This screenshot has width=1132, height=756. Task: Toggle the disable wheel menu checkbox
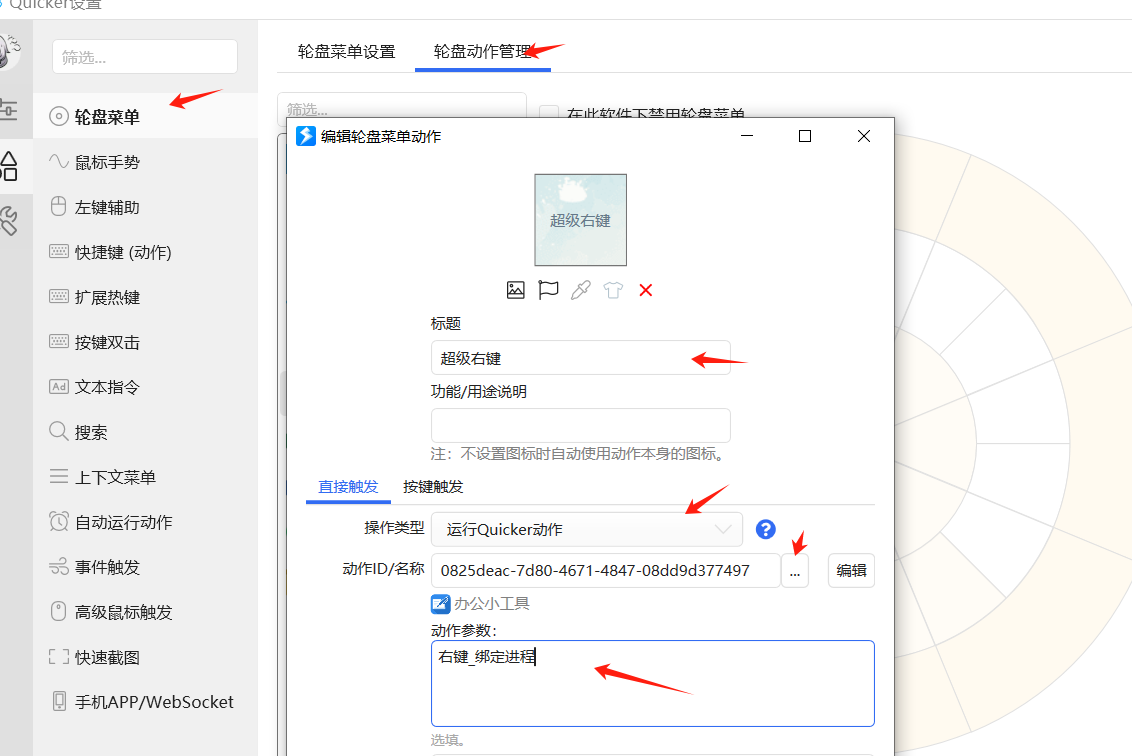coord(549,113)
